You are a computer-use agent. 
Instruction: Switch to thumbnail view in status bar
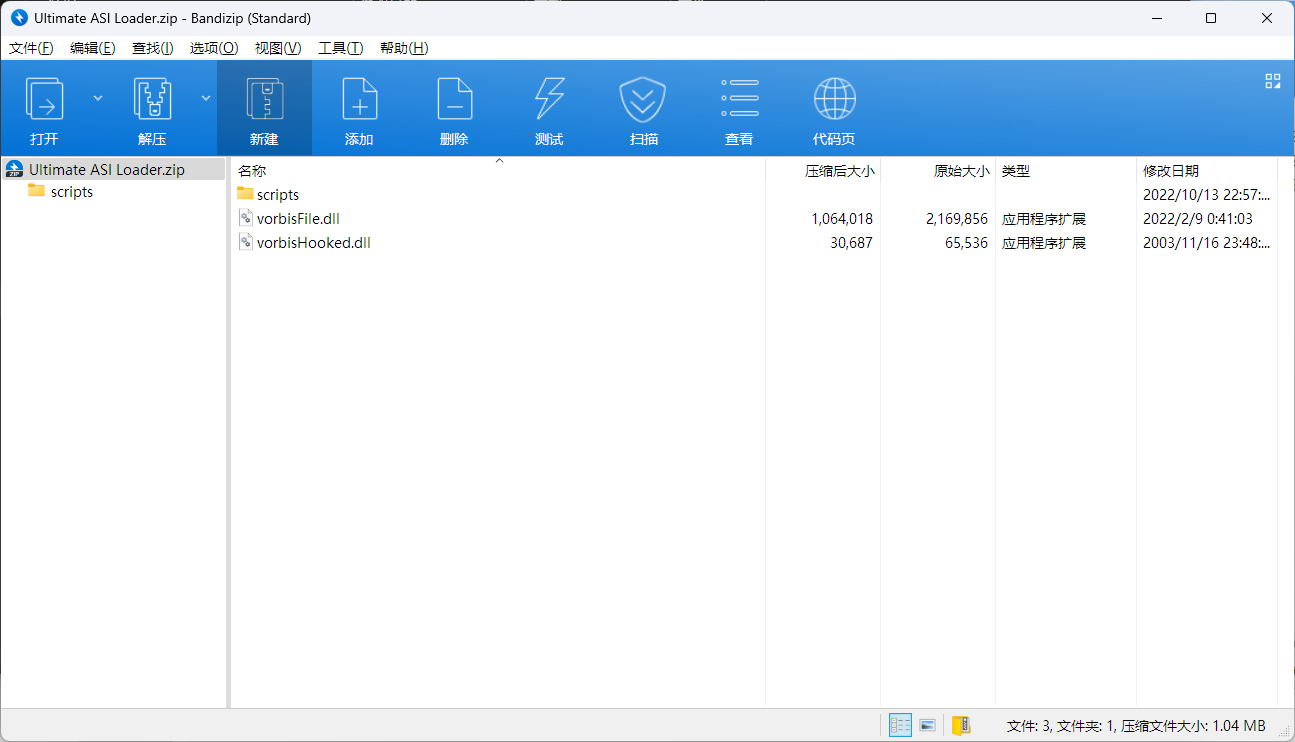click(x=927, y=725)
